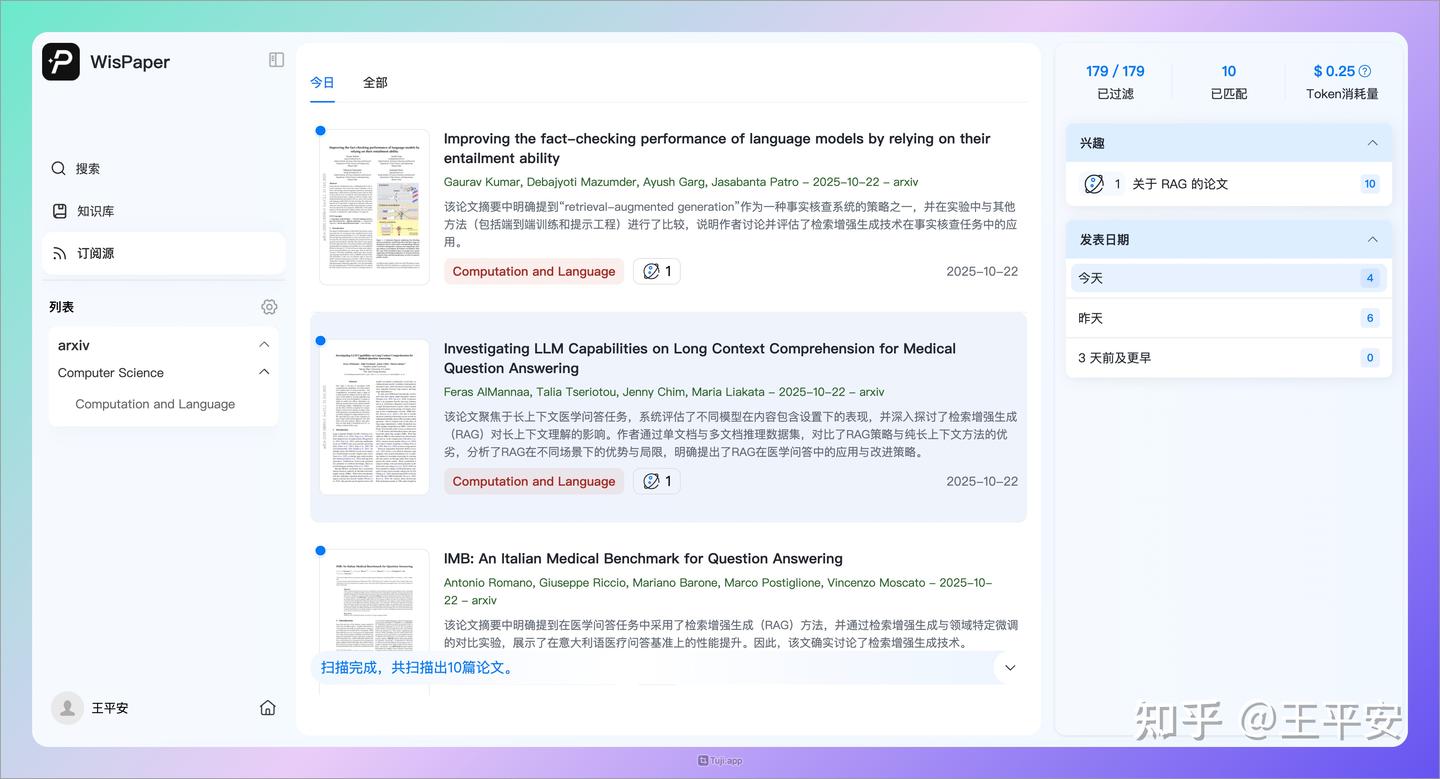Click the home icon beside 王平安
Viewport: 1440px width, 779px height.
[267, 706]
